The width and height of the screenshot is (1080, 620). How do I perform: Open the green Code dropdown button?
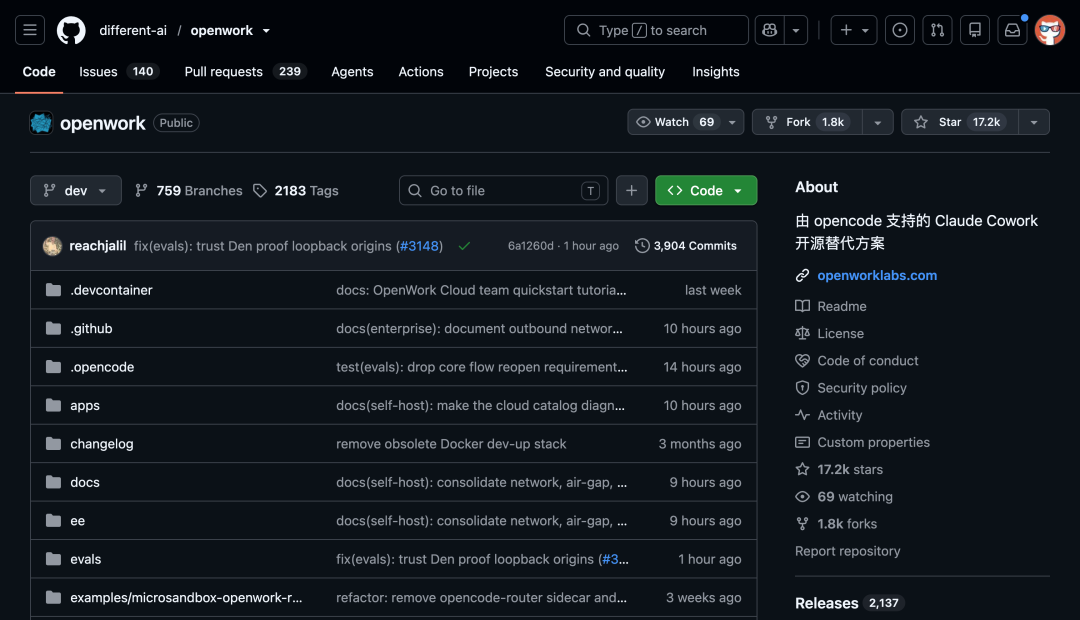click(x=706, y=190)
